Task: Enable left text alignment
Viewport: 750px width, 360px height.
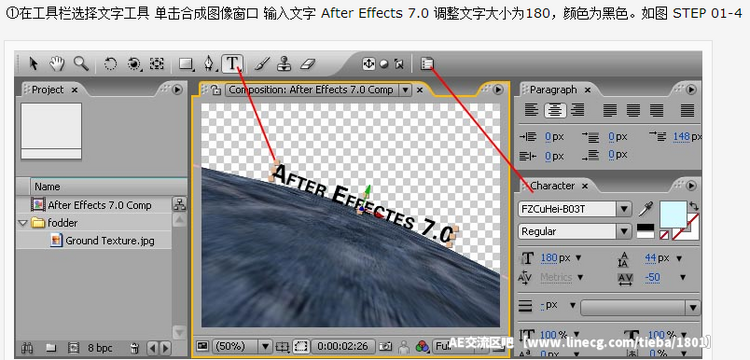Action: (531, 110)
